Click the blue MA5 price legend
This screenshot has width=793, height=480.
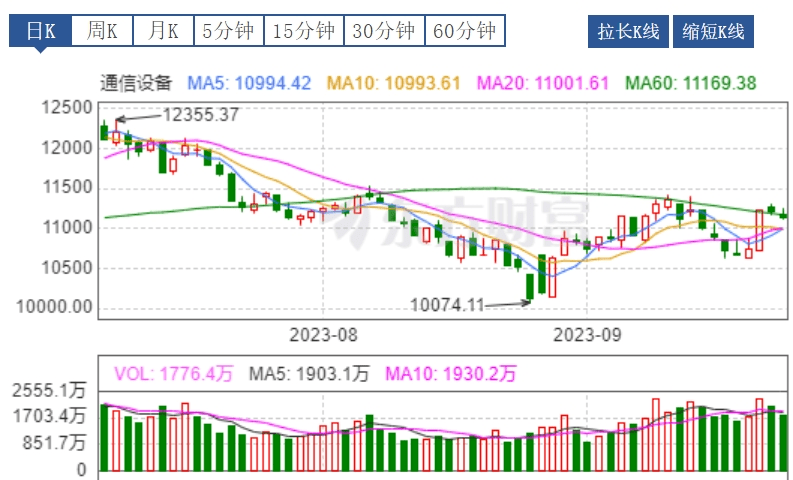pos(253,82)
